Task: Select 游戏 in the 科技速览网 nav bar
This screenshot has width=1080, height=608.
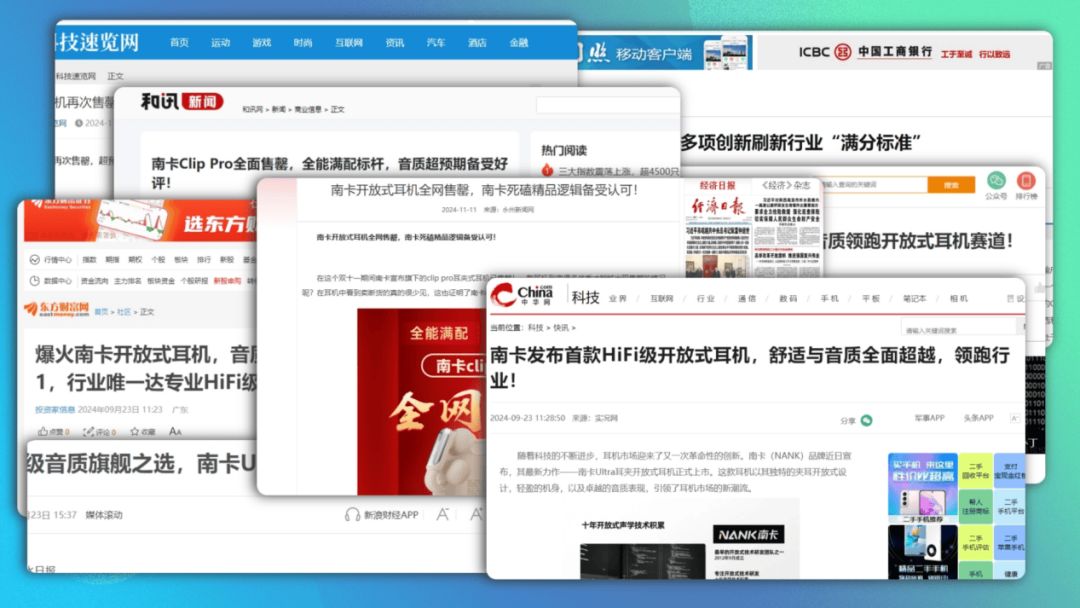Action: [262, 43]
